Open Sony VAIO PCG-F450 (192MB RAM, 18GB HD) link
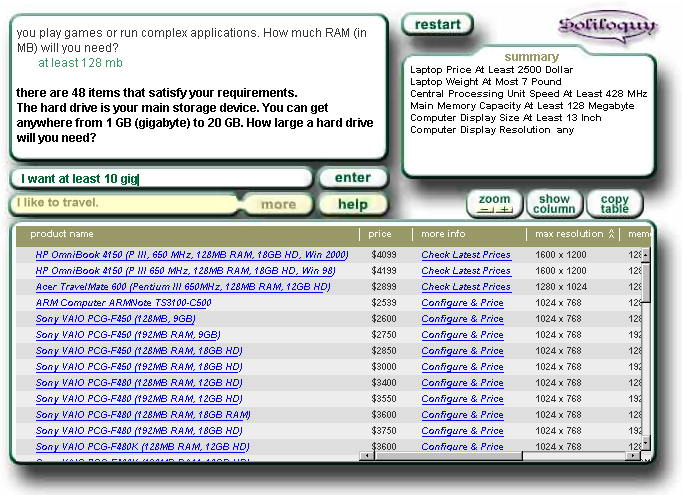This screenshot has height=495, width=682. [139, 367]
